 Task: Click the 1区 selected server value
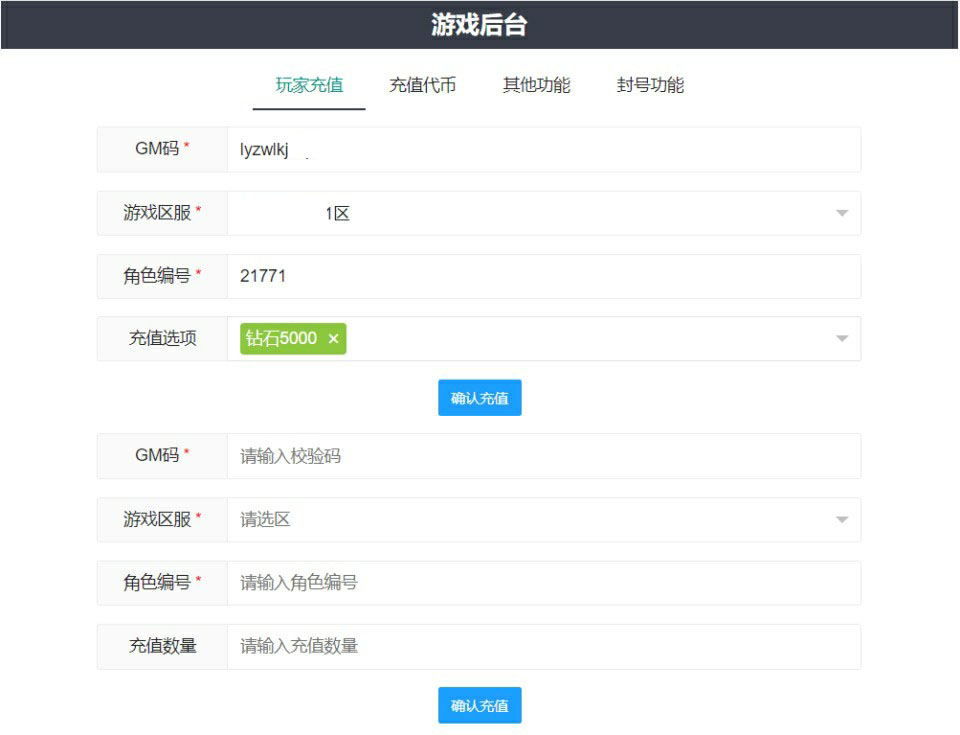[337, 214]
